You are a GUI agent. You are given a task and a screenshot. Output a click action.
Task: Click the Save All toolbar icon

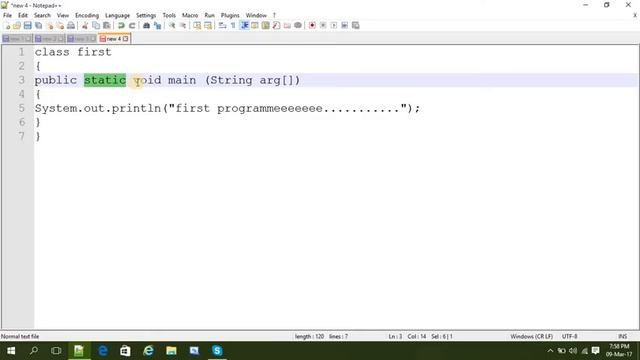pos(38,26)
